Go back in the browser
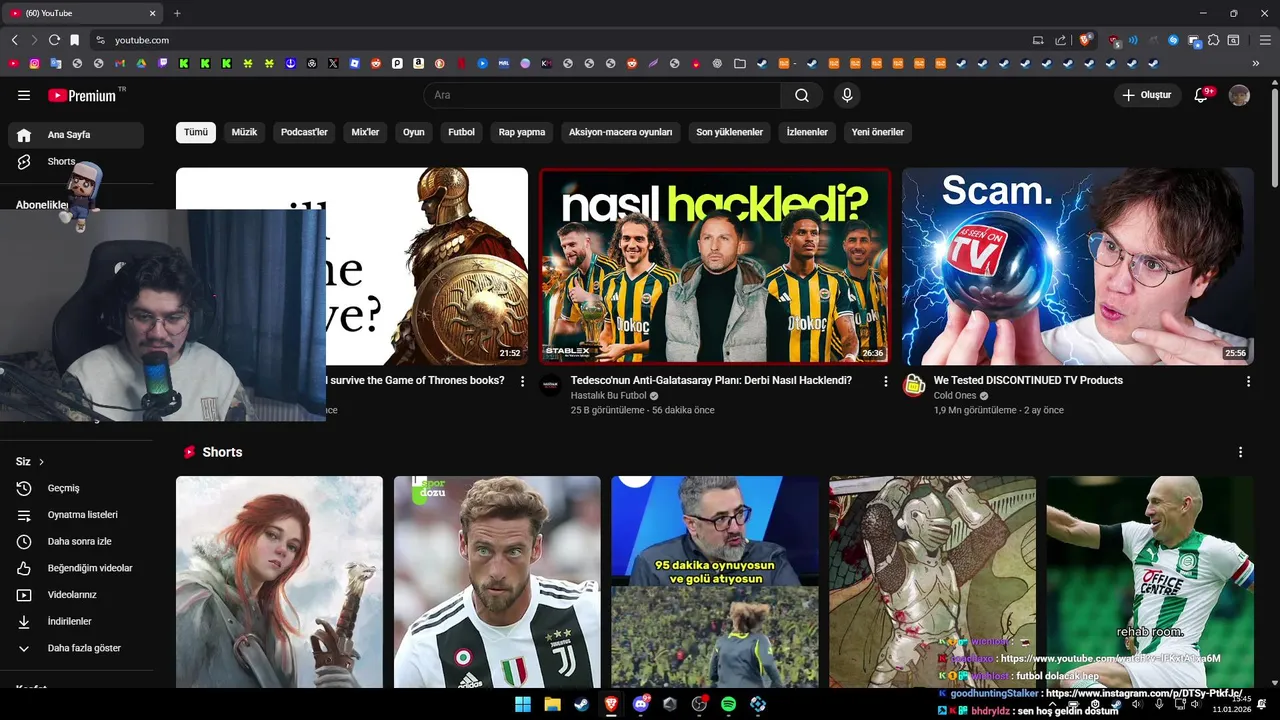The image size is (1280, 720). (x=14, y=40)
